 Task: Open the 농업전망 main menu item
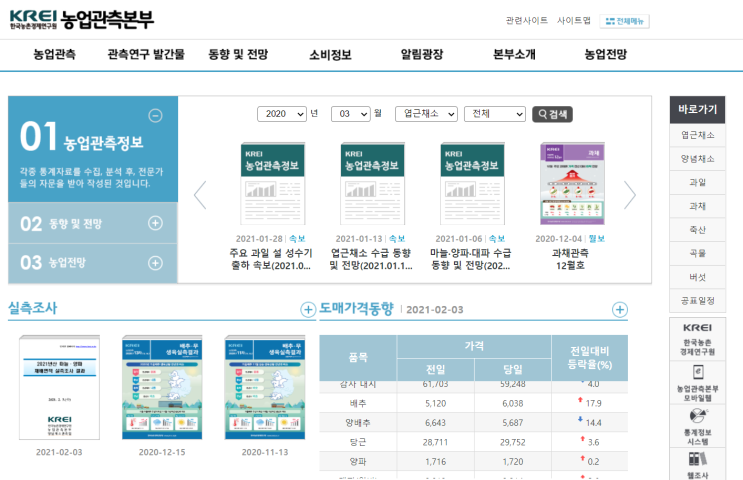(x=606, y=54)
